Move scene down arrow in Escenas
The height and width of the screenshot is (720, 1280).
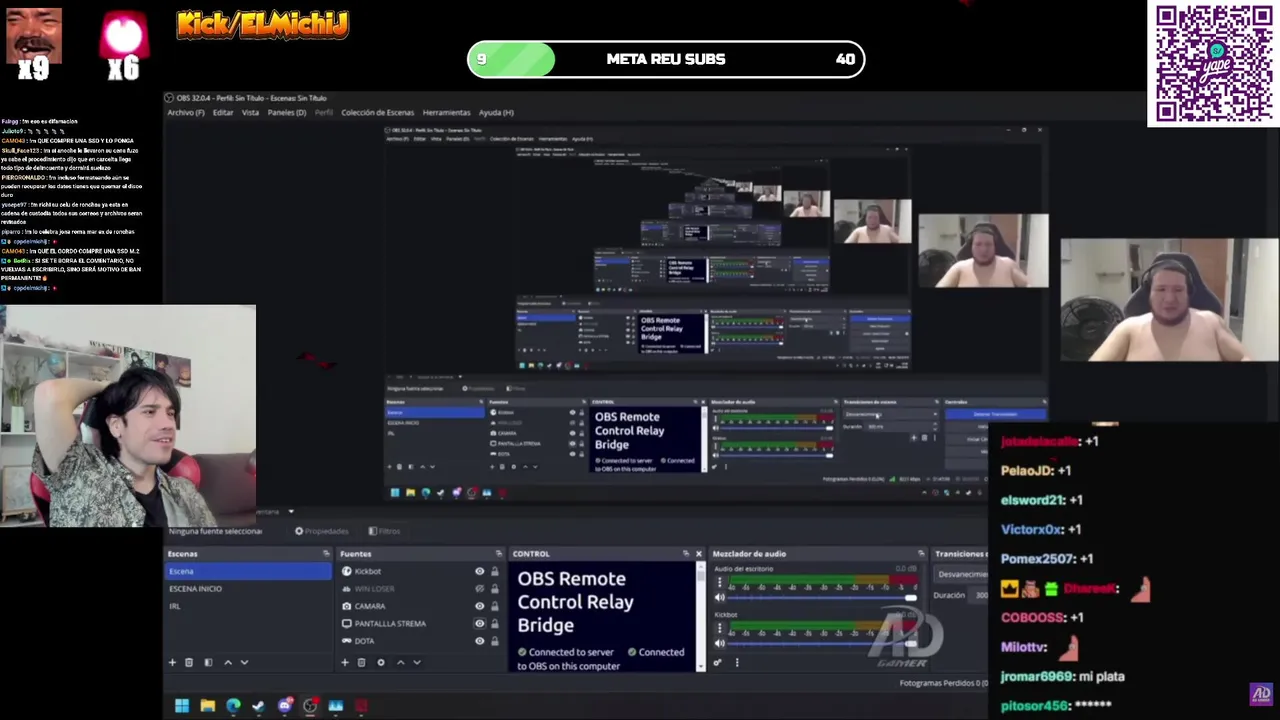tap(244, 662)
